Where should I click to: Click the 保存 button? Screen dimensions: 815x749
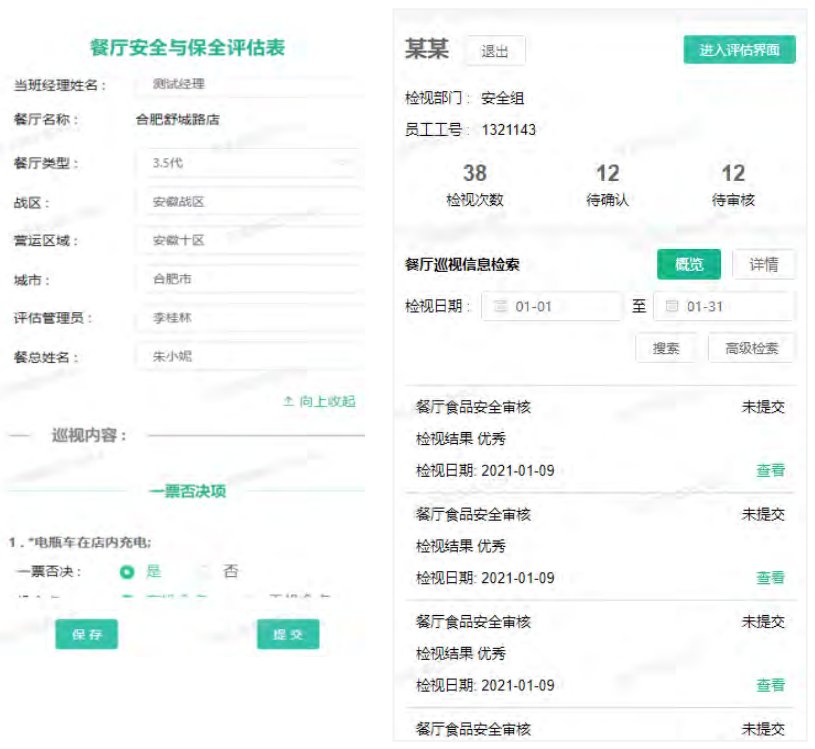86,634
